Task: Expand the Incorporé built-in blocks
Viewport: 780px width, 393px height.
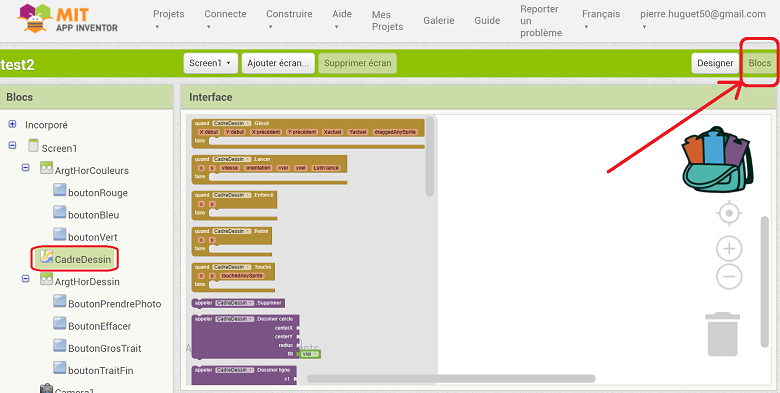Action: [x=12, y=124]
